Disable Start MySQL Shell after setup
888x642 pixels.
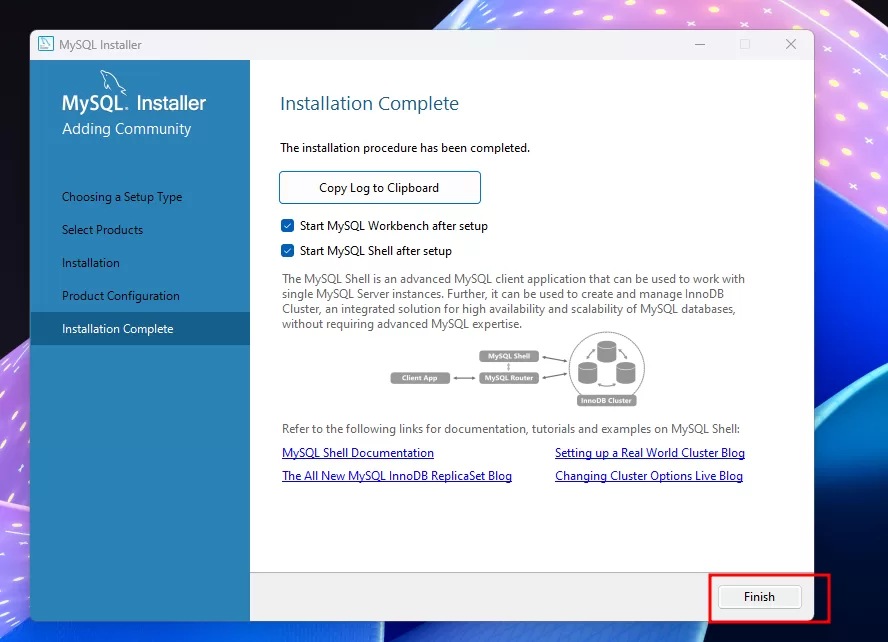click(288, 251)
